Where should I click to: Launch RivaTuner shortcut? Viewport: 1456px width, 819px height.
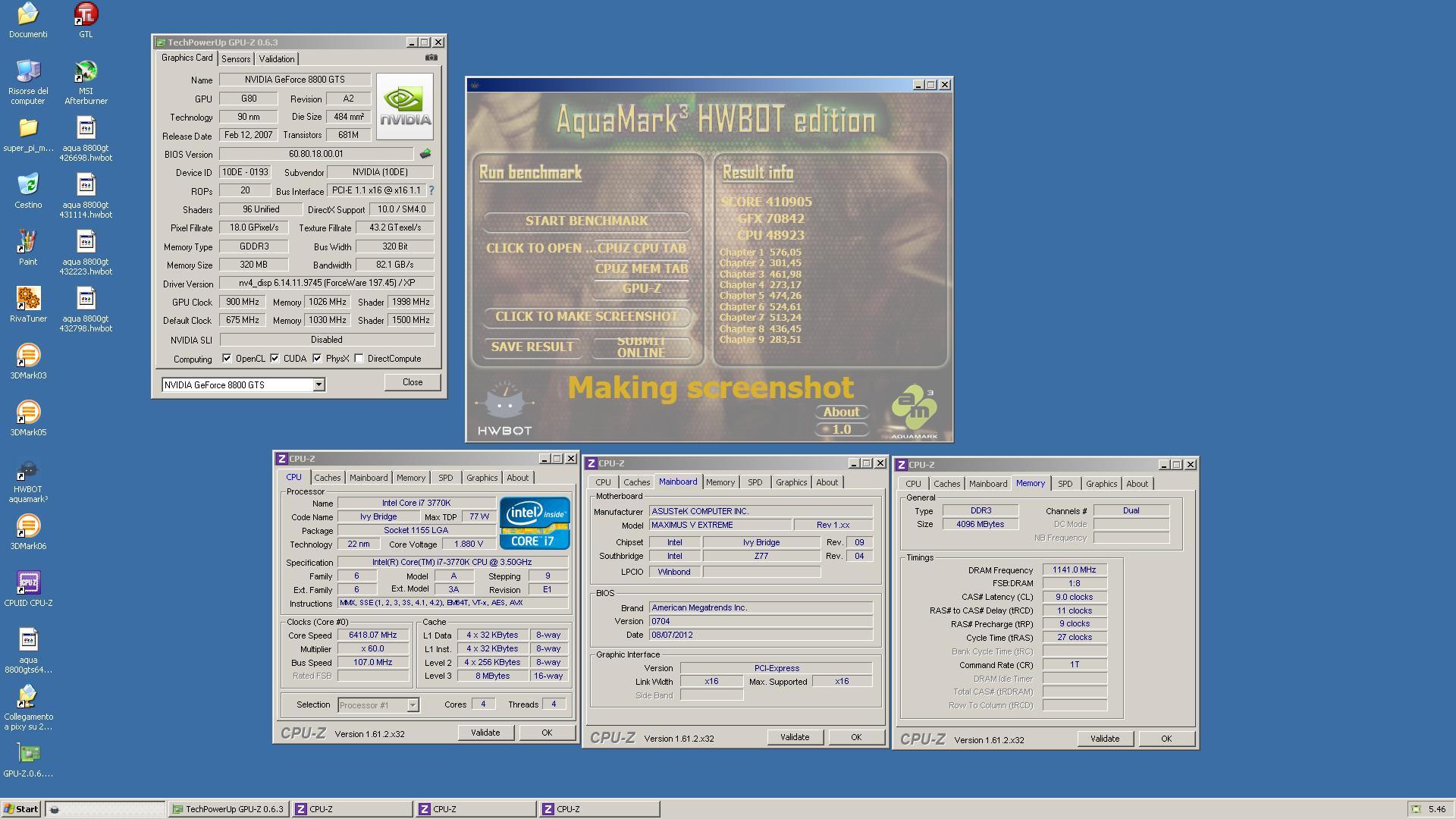[x=28, y=304]
